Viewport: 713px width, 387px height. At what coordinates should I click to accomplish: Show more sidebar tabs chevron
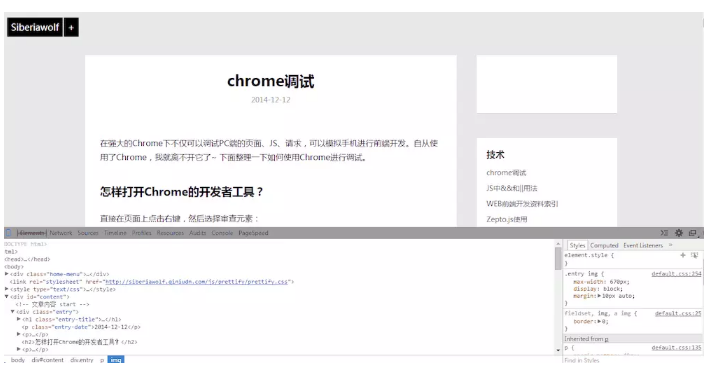tap(670, 245)
